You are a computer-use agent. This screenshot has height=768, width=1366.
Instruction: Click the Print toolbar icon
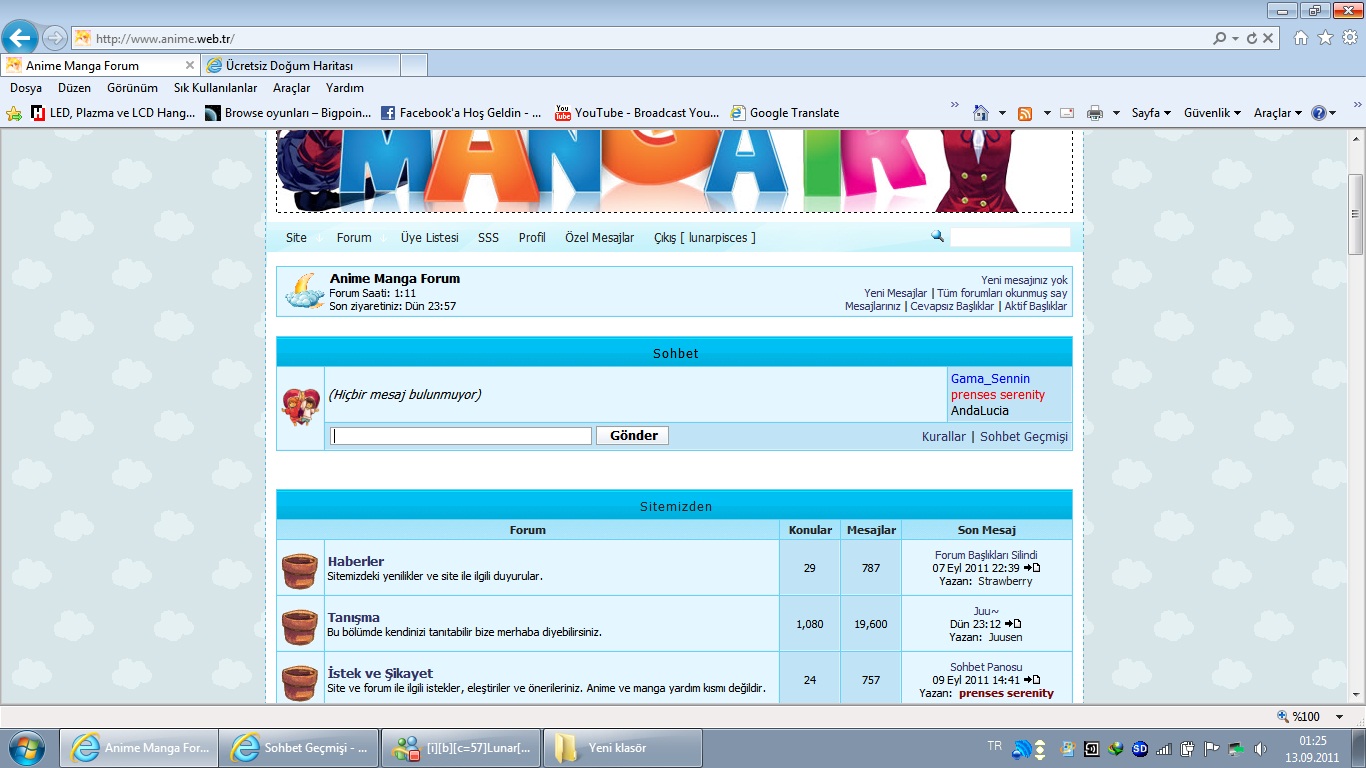[1095, 113]
